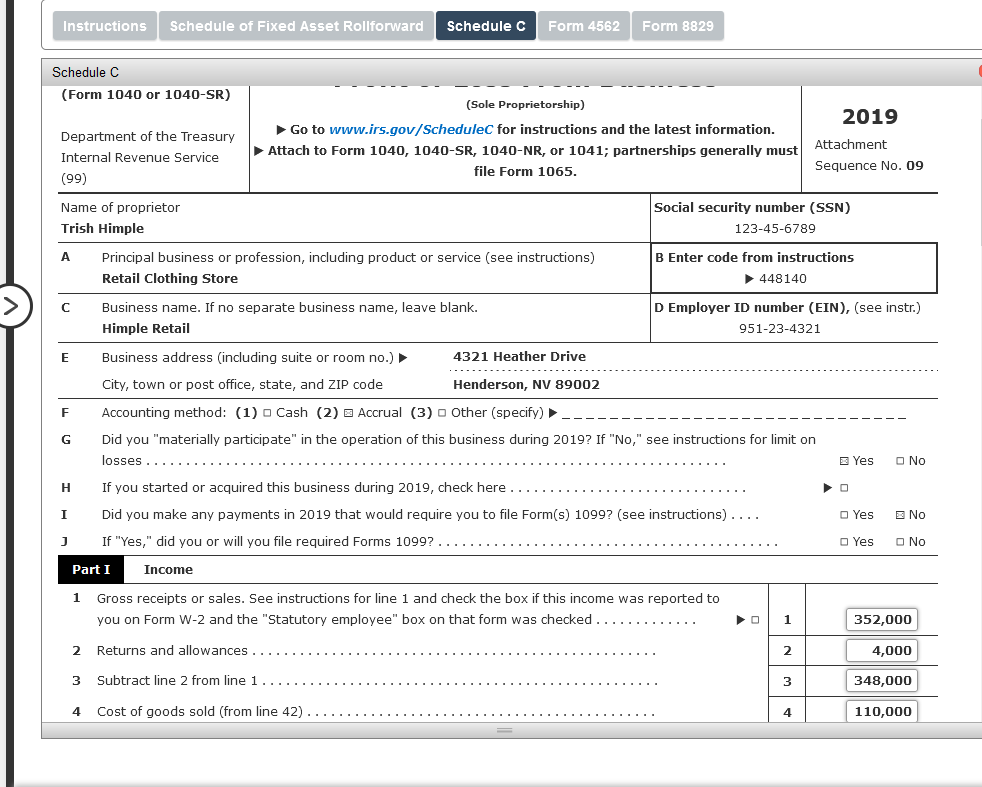Check Yes for Form 1099 payments question I
The image size is (982, 787).
click(844, 515)
